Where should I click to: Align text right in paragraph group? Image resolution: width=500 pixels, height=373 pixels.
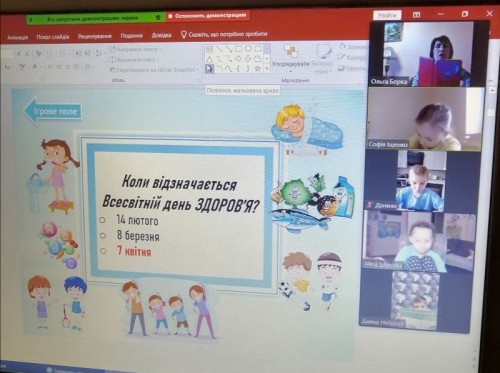[67, 67]
